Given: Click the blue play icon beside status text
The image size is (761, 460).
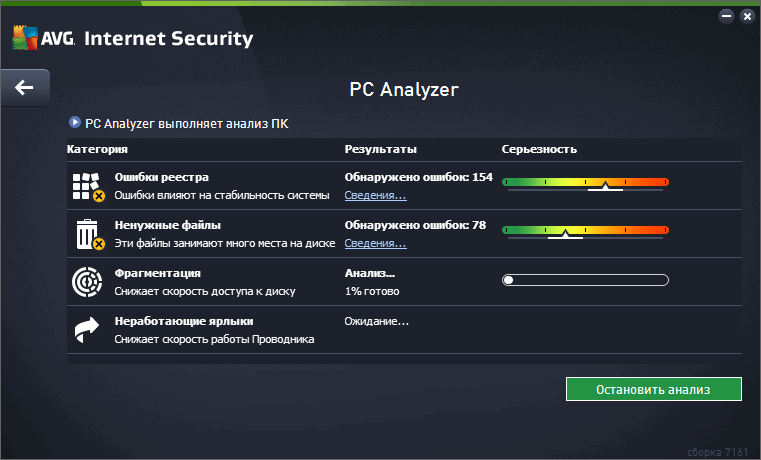Looking at the screenshot, I should (x=75, y=122).
